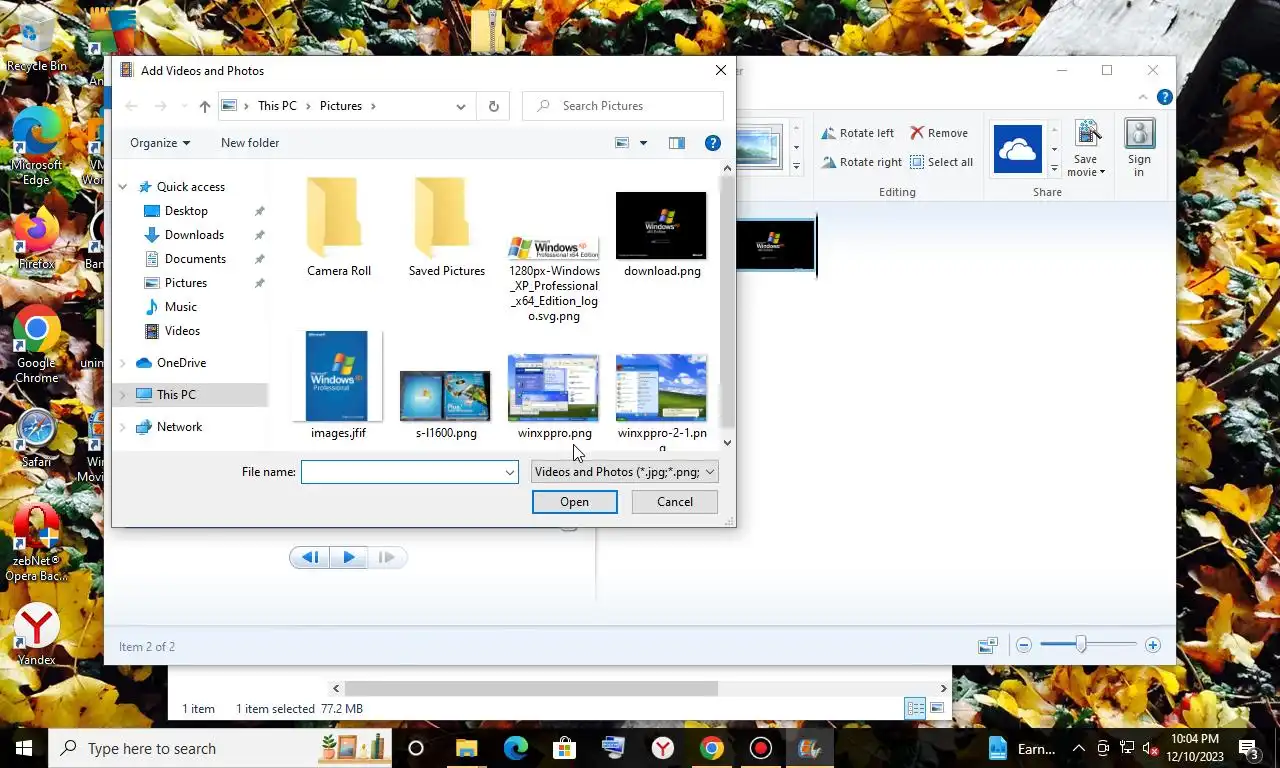The width and height of the screenshot is (1280, 768).
Task: Expand the OneDrive tree node
Action: pyautogui.click(x=123, y=363)
